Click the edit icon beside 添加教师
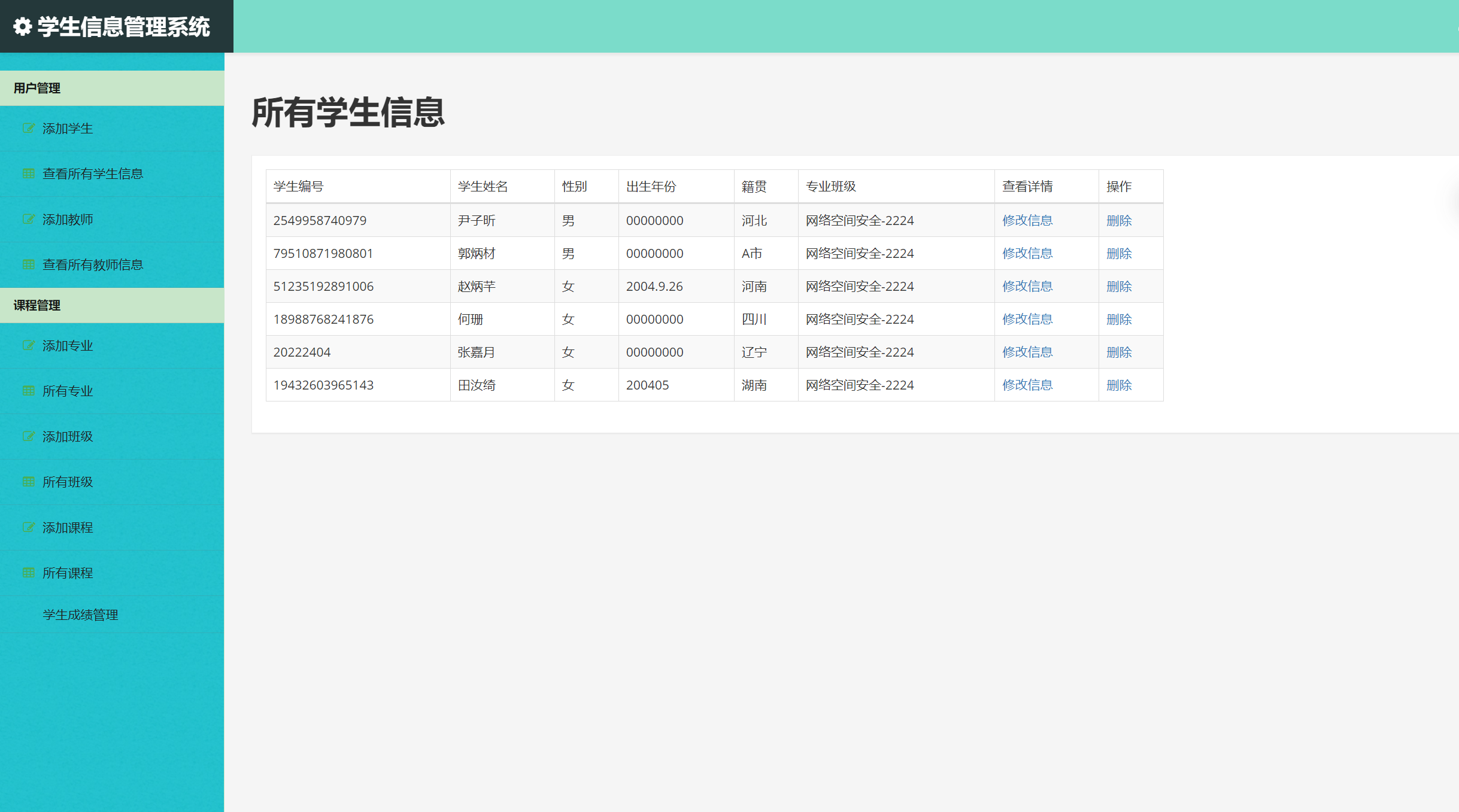 [28, 219]
